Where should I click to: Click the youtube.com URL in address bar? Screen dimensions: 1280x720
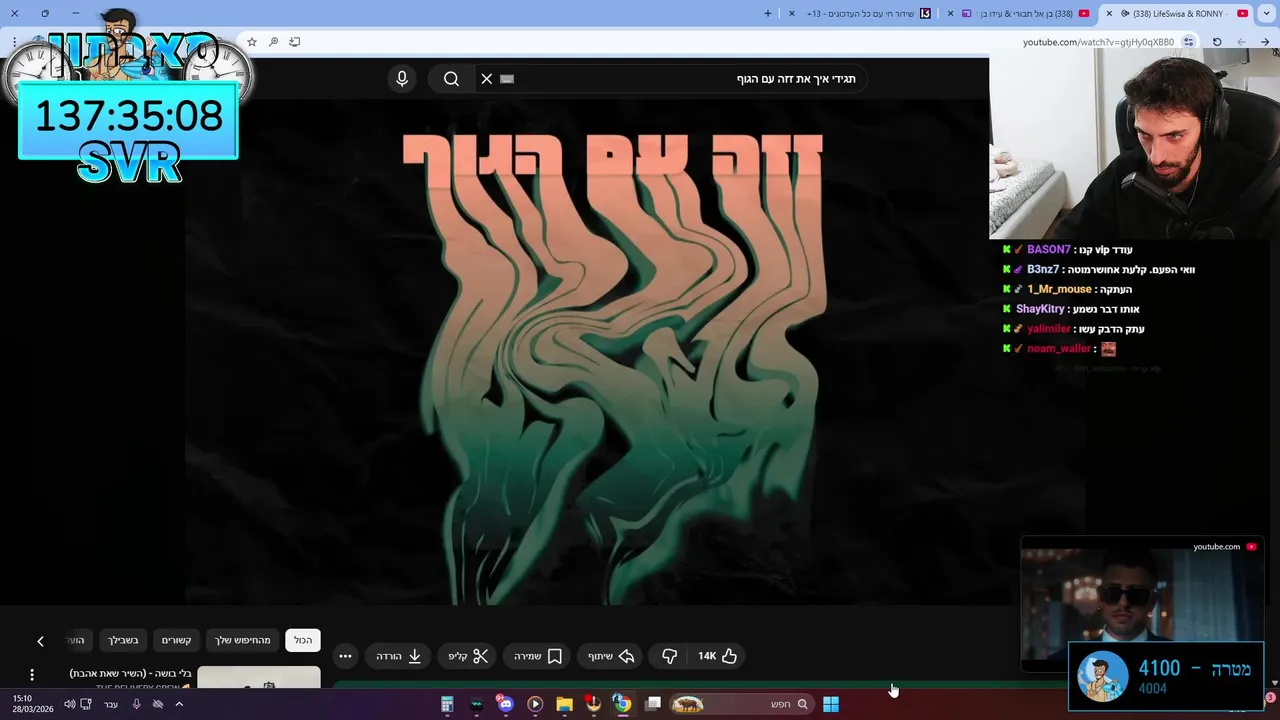(x=1098, y=42)
